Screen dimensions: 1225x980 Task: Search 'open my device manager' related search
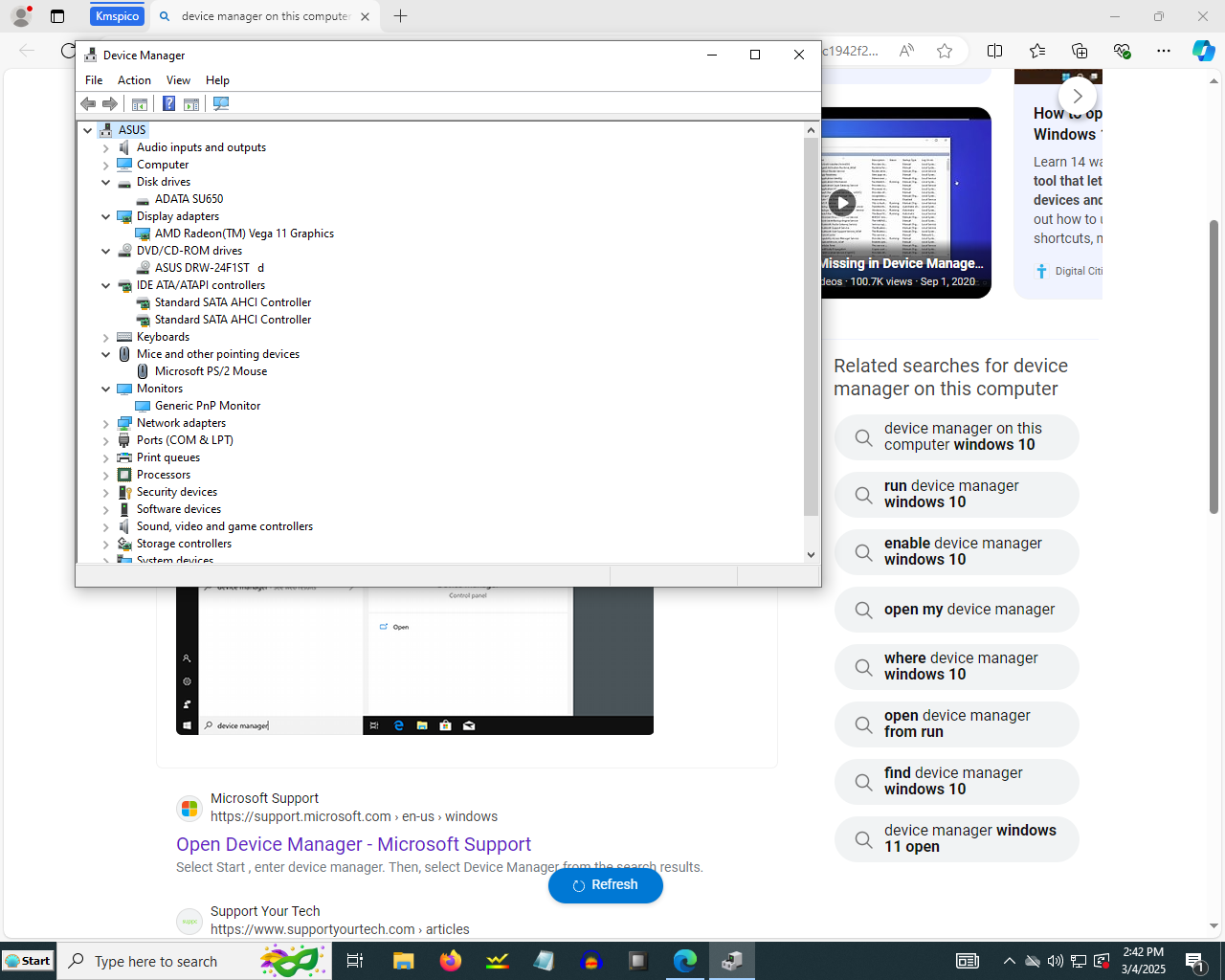(957, 610)
